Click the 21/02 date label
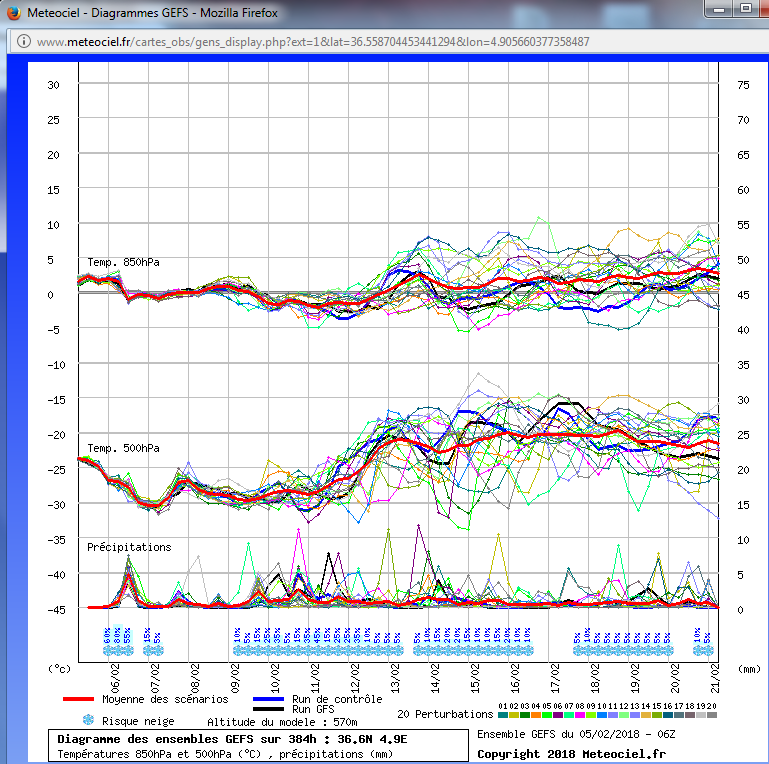 [x=715, y=678]
